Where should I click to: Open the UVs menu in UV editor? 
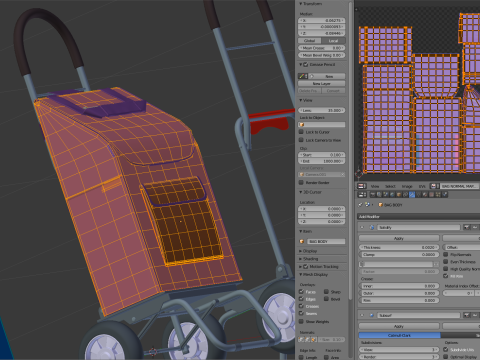pos(422,186)
